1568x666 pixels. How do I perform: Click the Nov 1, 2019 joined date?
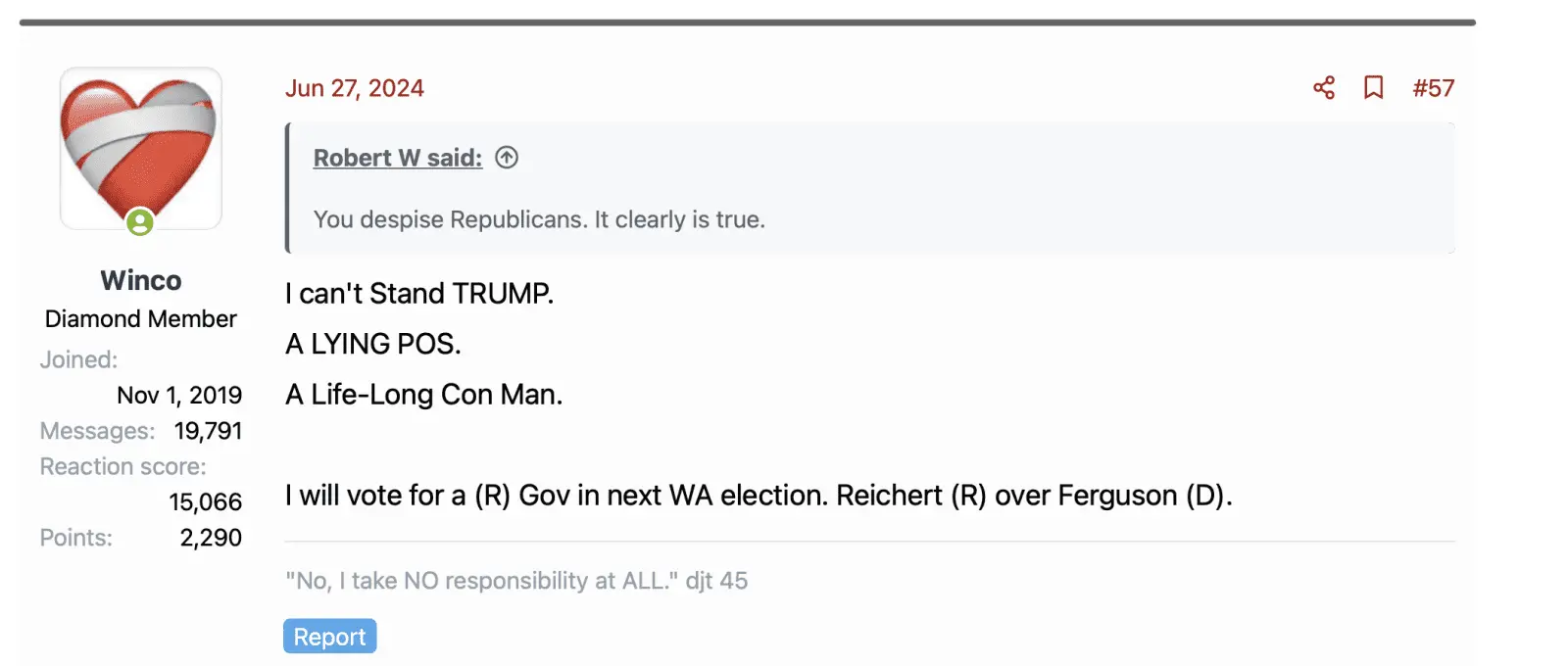[x=179, y=395]
